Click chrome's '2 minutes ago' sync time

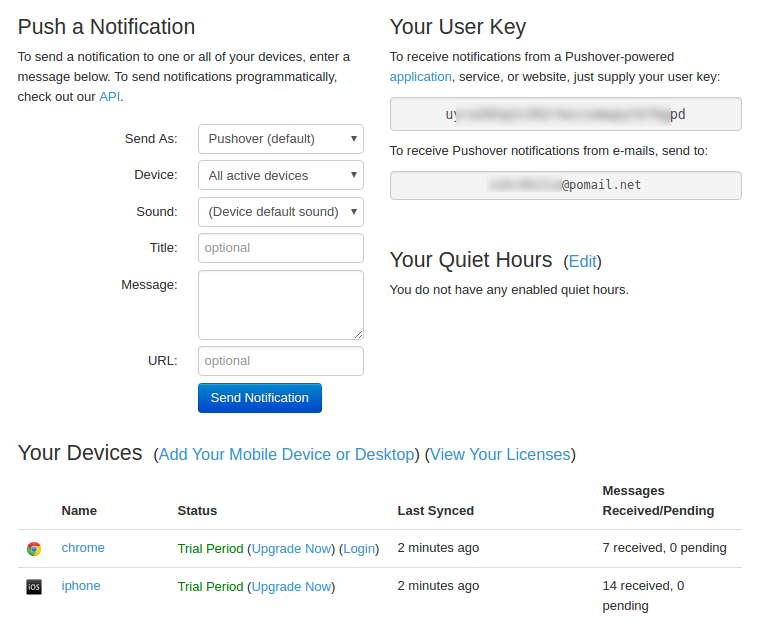(x=438, y=547)
